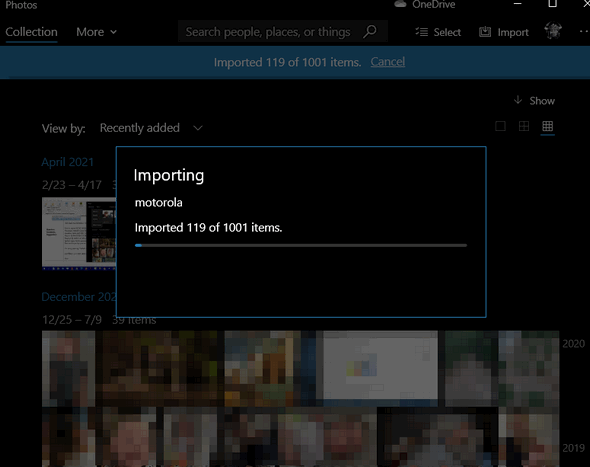
Task: Switch to small tiles grid view
Action: [x=547, y=126]
